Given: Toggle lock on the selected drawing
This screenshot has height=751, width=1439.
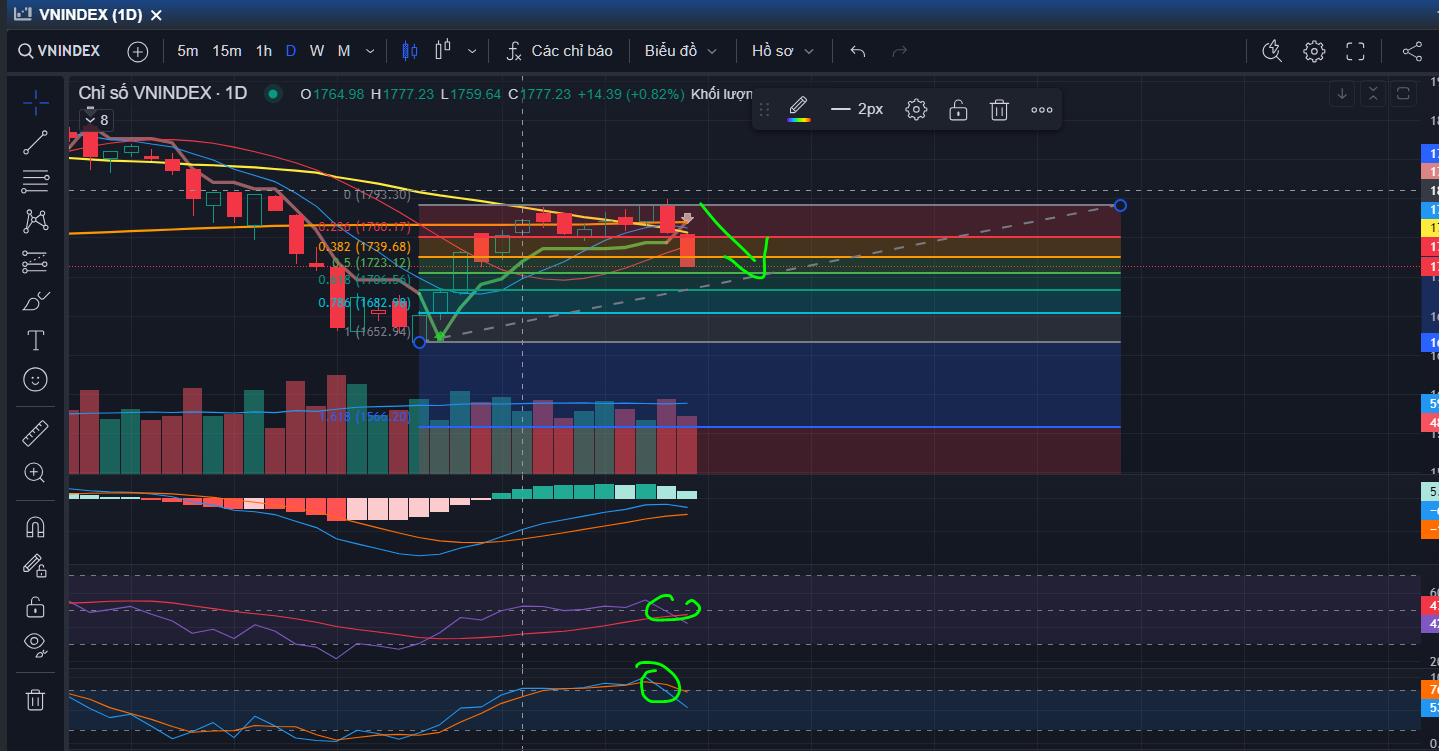Looking at the screenshot, I should point(958,109).
